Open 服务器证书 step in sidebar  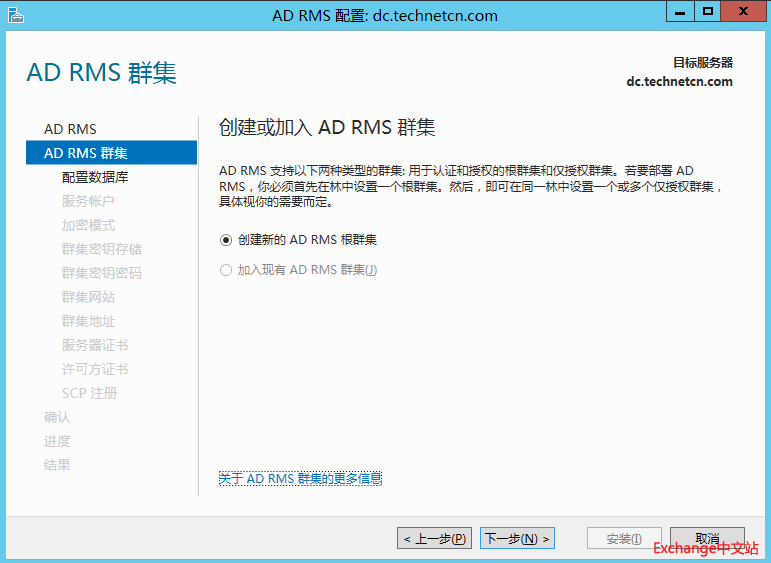point(95,345)
